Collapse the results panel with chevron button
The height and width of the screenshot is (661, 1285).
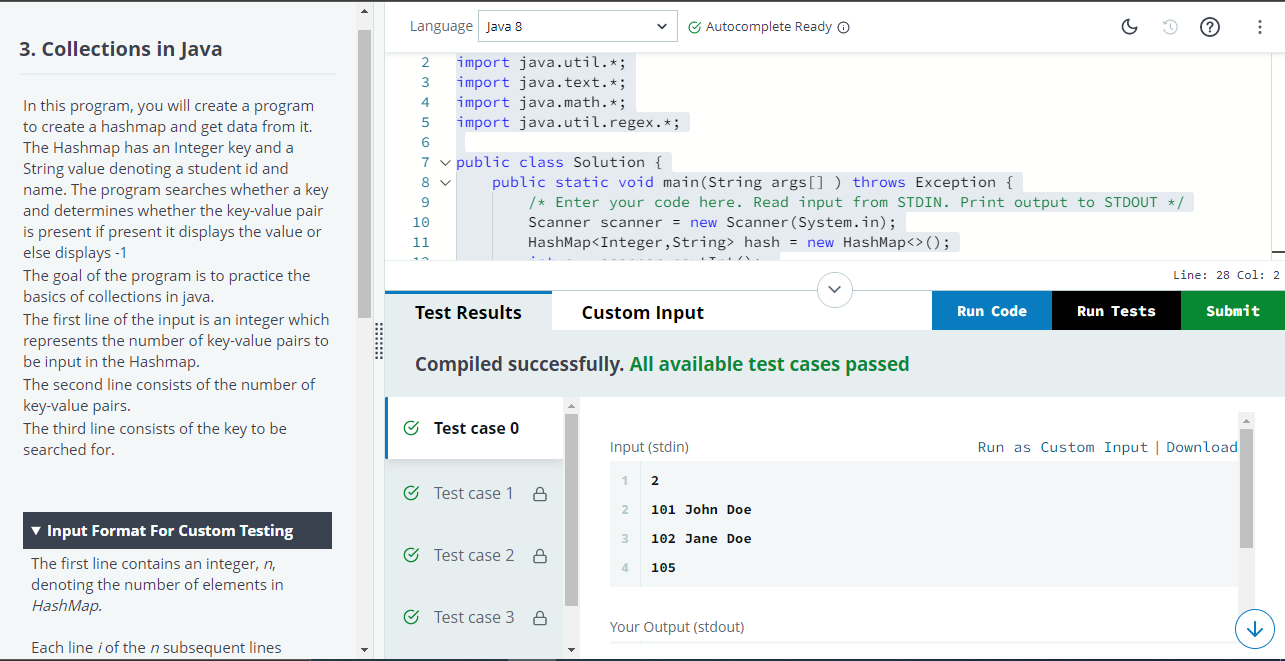[837, 289]
